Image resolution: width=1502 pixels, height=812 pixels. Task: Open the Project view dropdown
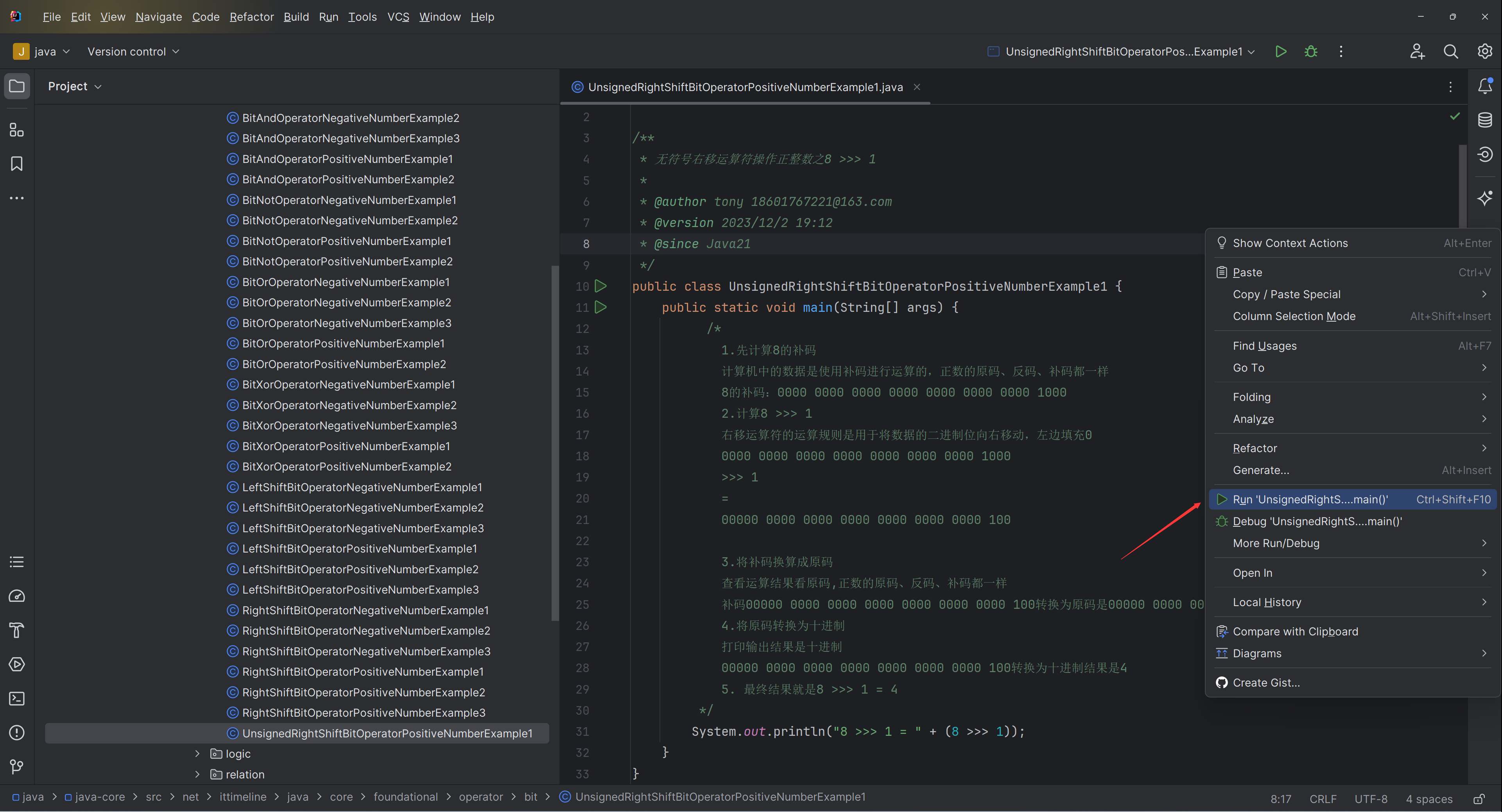coord(75,86)
